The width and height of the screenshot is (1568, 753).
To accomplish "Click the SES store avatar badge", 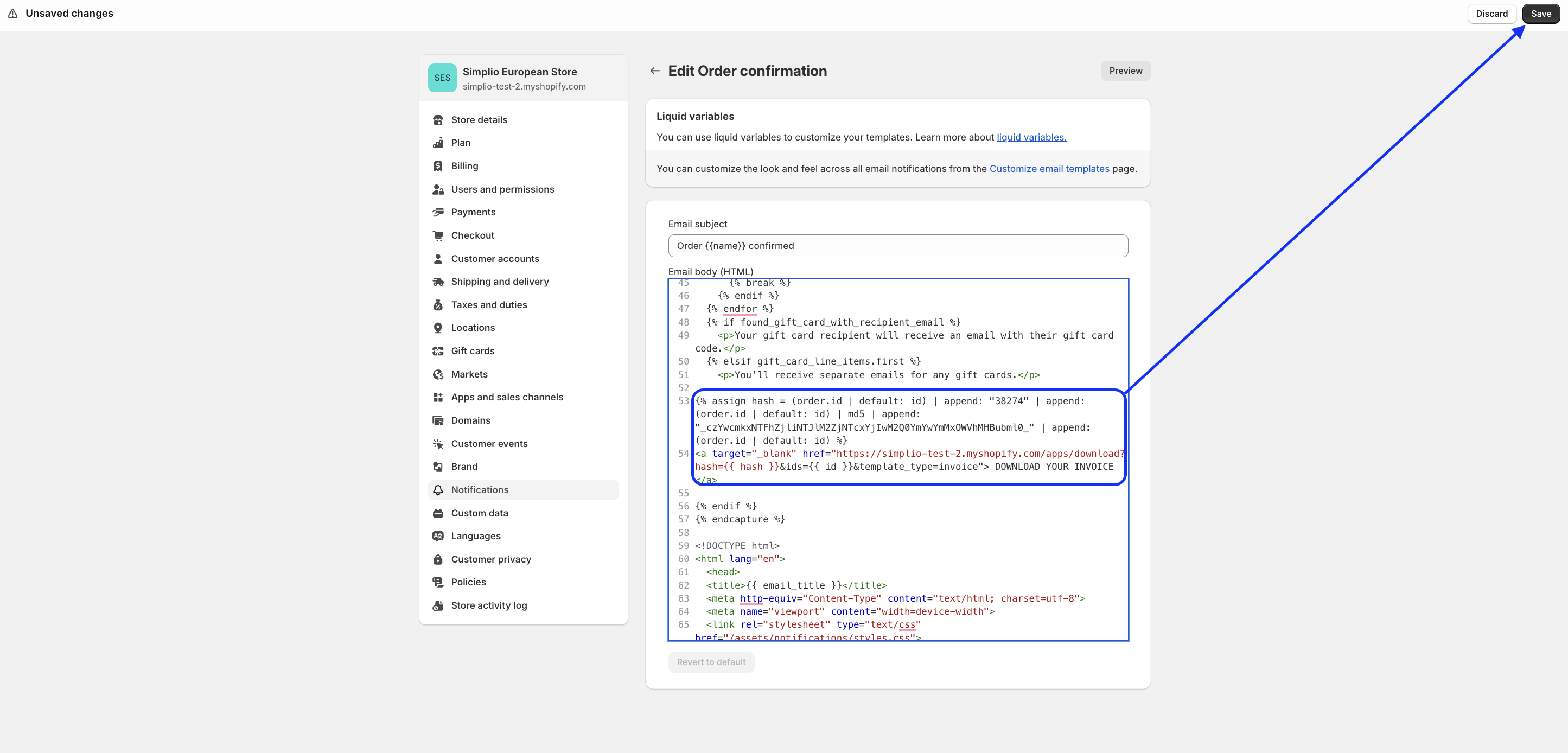I will (442, 78).
